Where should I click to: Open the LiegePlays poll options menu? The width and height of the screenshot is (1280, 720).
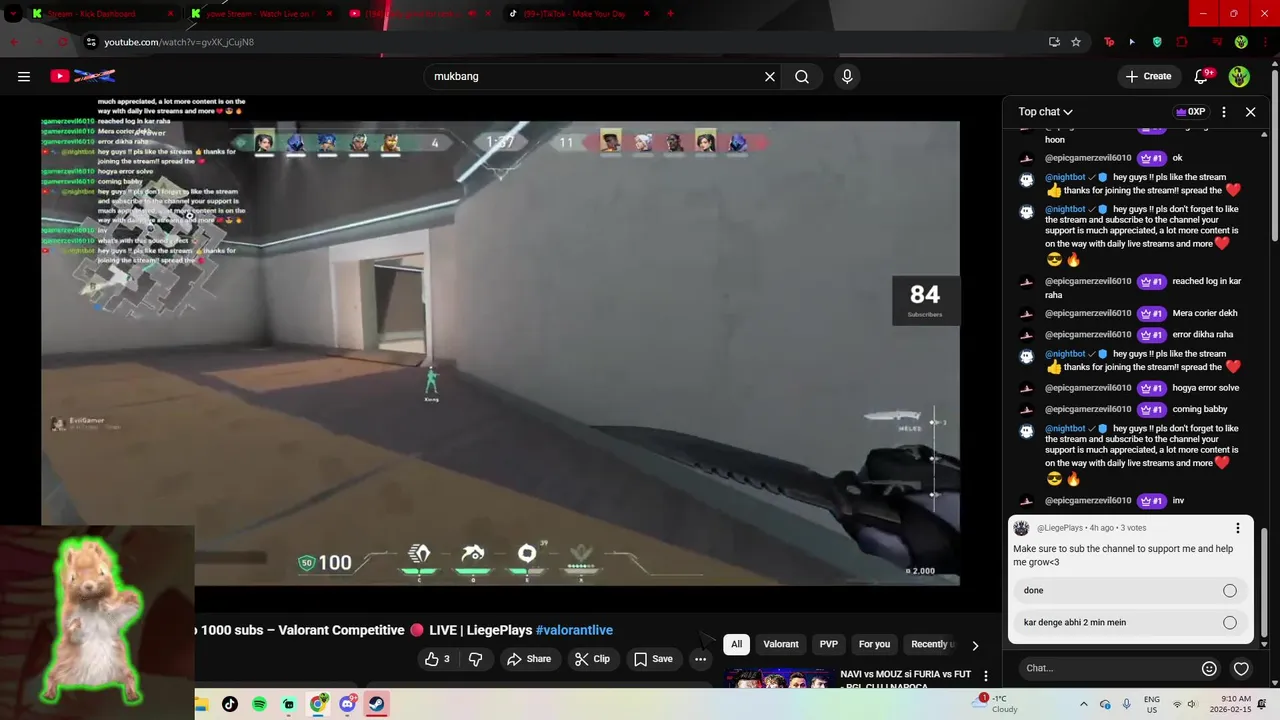point(1238,528)
